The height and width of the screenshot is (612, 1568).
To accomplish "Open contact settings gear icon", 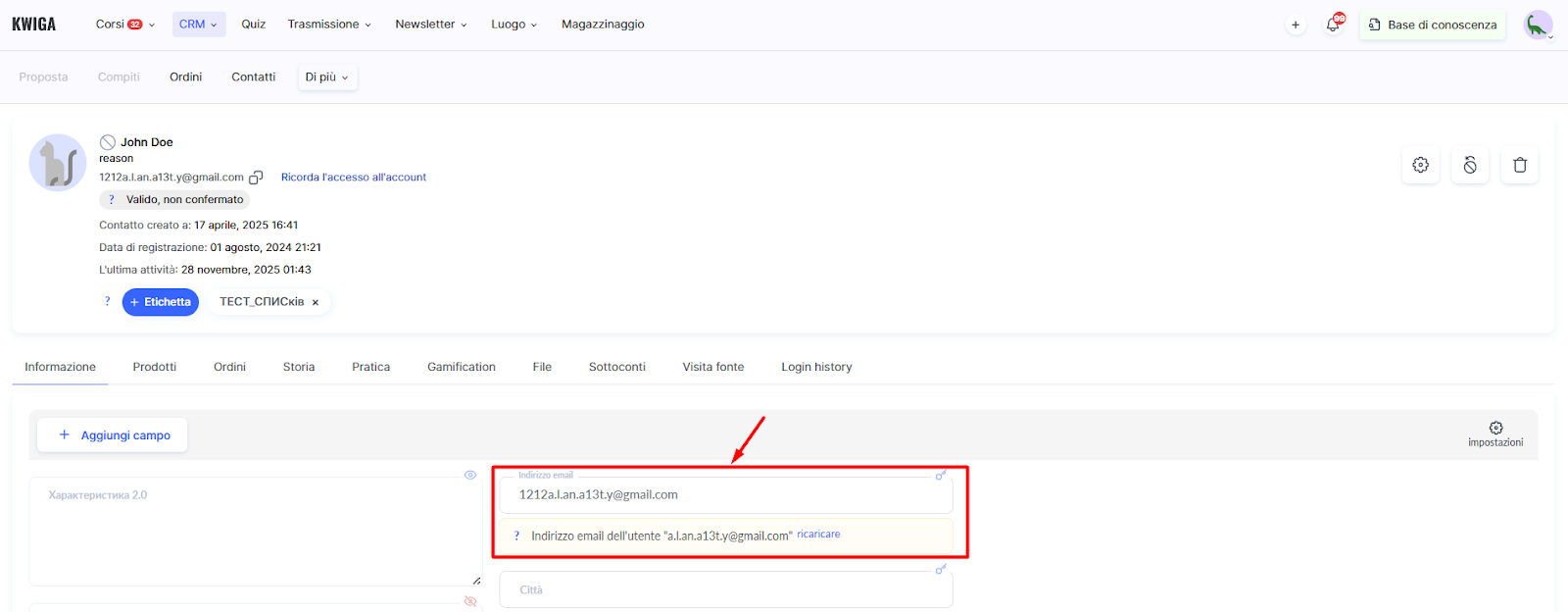I will (x=1420, y=165).
